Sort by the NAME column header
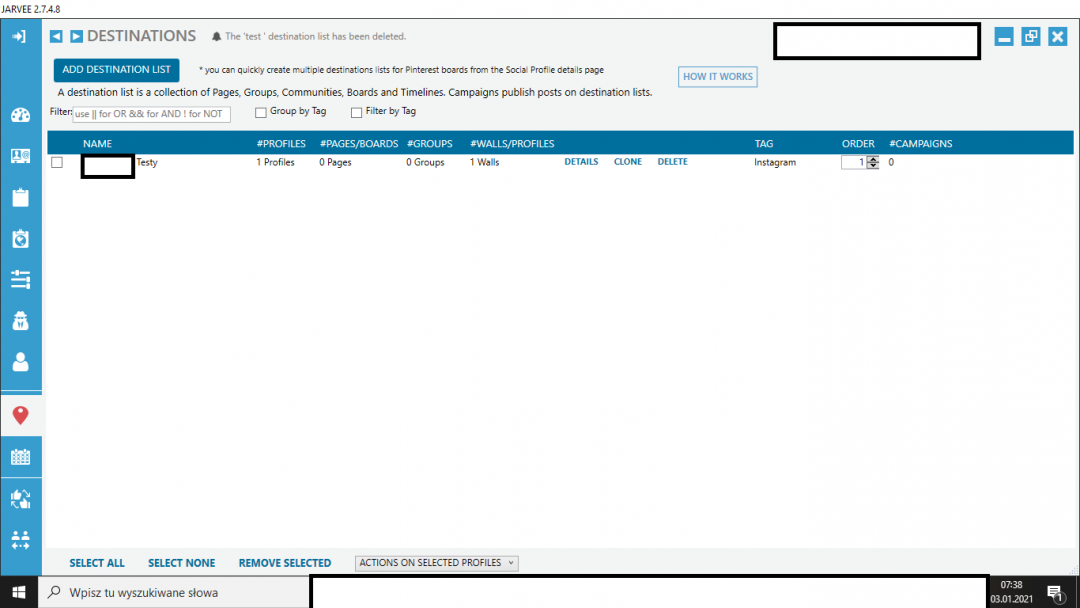This screenshot has height=608, width=1080. coord(97,144)
